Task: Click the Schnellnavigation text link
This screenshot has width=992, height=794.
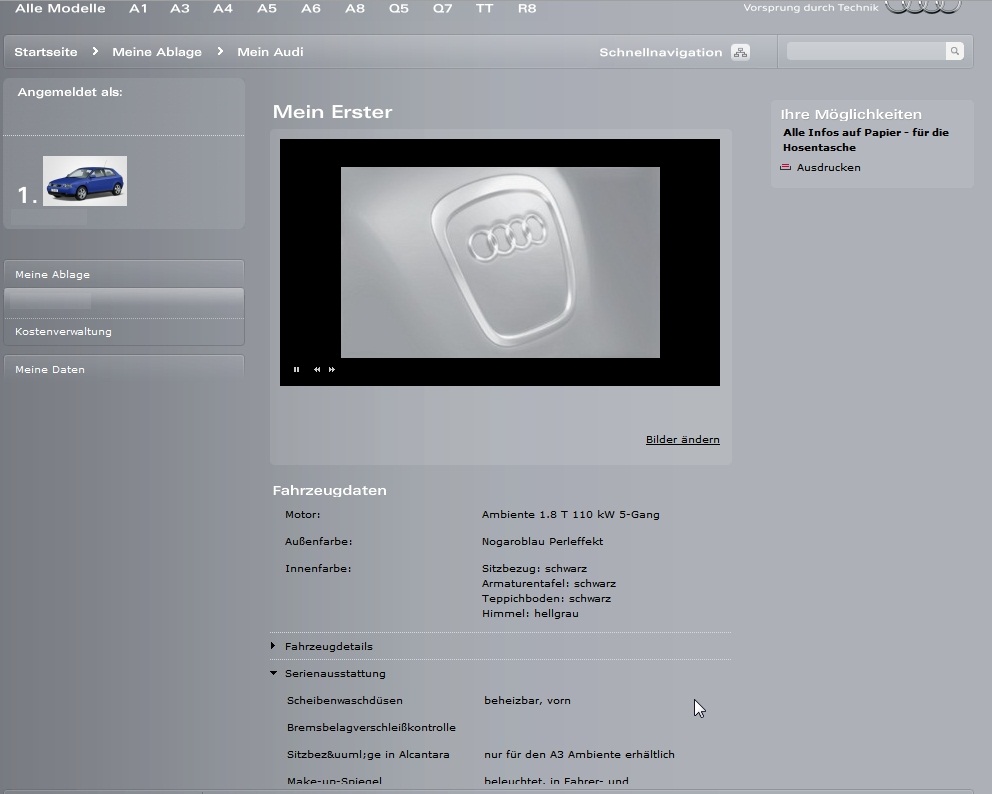Action: tap(660, 52)
